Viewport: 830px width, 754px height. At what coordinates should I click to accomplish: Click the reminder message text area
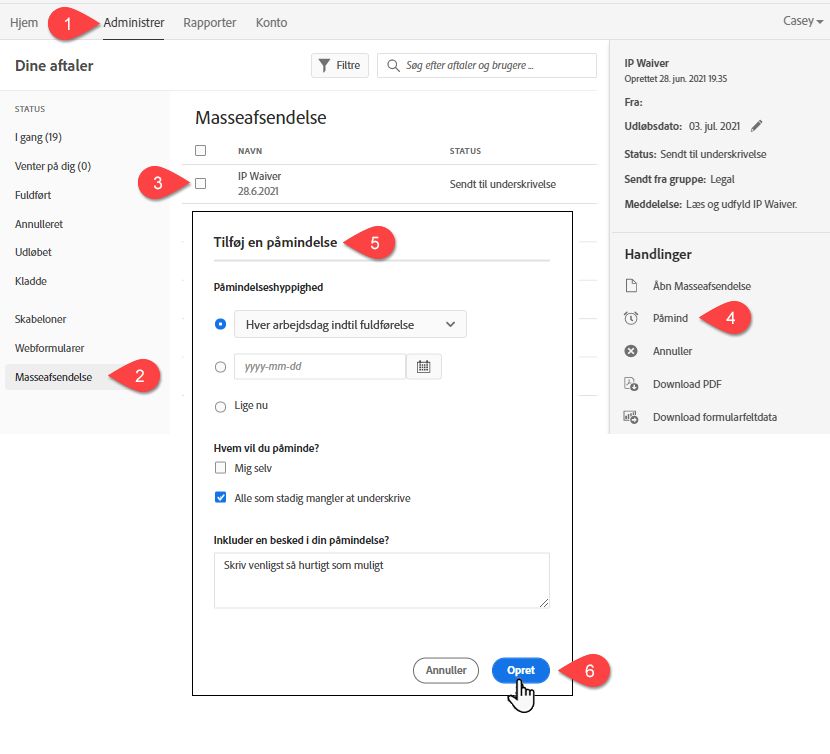click(382, 580)
